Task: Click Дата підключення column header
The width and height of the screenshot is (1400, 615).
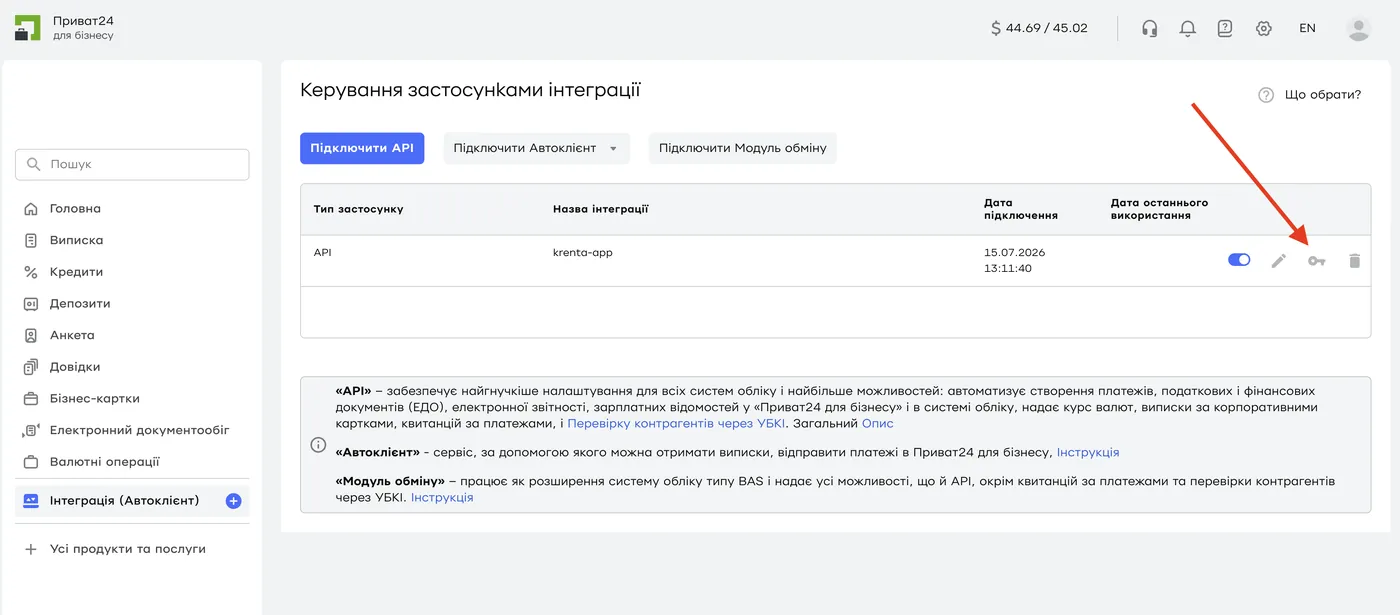Action: [1021, 209]
